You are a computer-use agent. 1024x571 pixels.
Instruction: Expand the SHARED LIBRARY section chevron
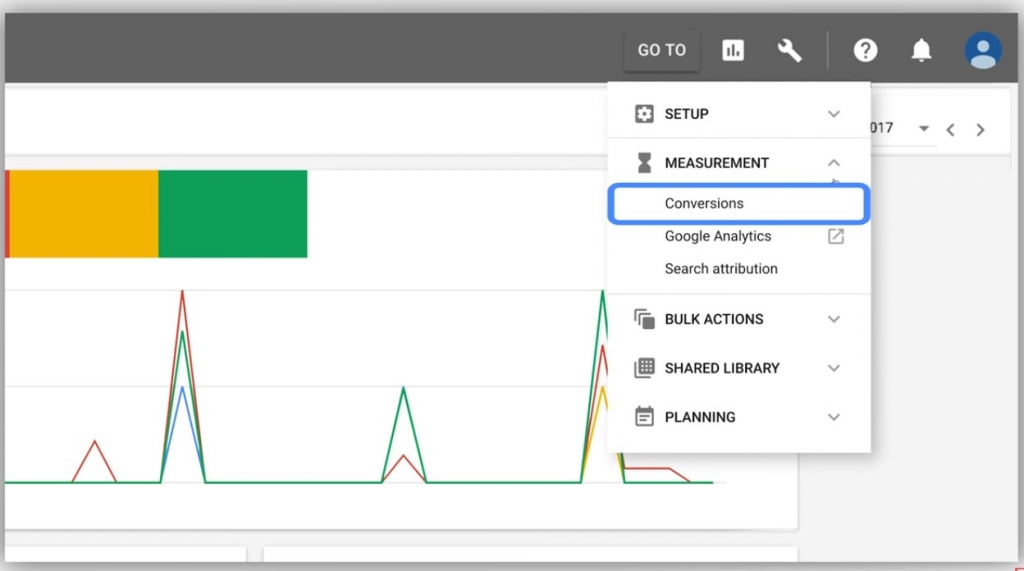coord(834,368)
